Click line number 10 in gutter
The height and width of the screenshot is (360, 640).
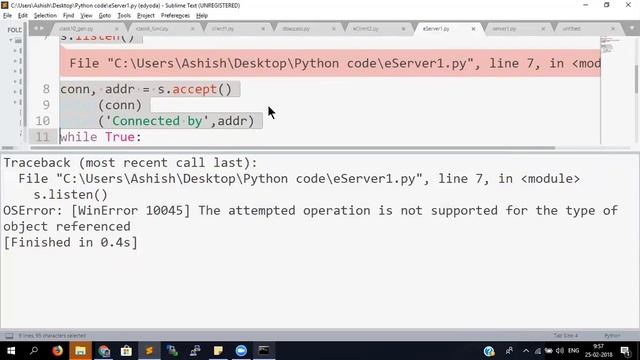(x=42, y=121)
